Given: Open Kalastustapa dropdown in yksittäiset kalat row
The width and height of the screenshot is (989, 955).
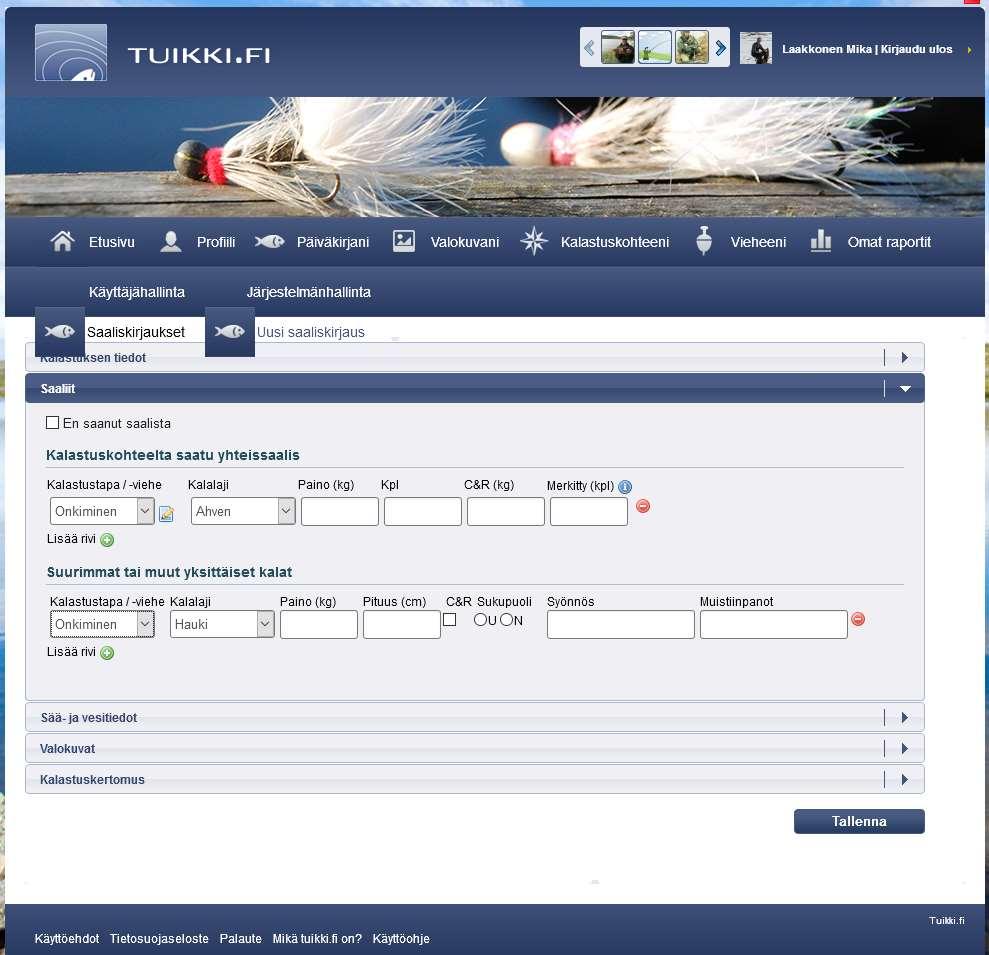Looking at the screenshot, I should (102, 624).
